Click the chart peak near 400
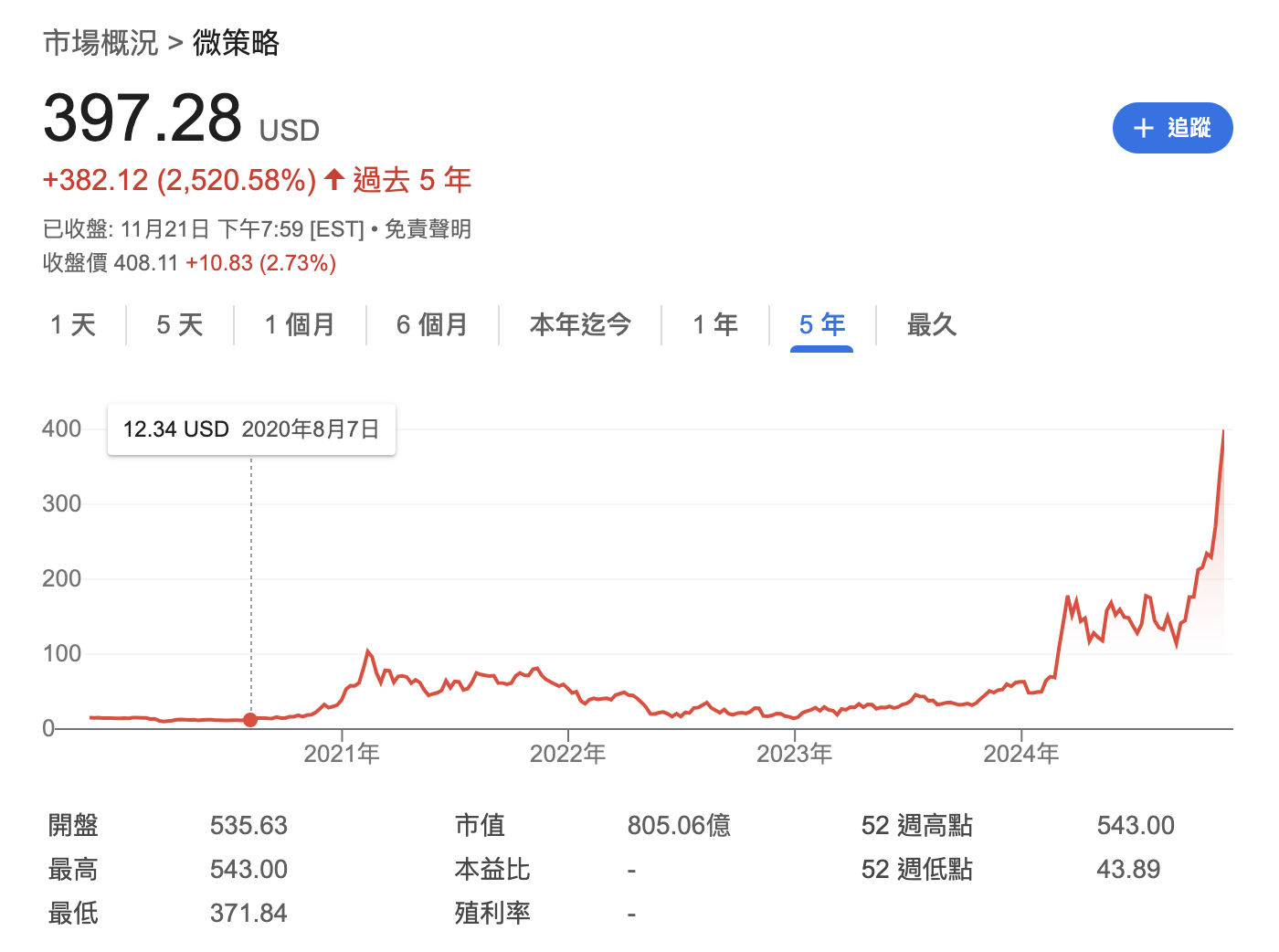The width and height of the screenshot is (1279, 952). tap(1223, 431)
